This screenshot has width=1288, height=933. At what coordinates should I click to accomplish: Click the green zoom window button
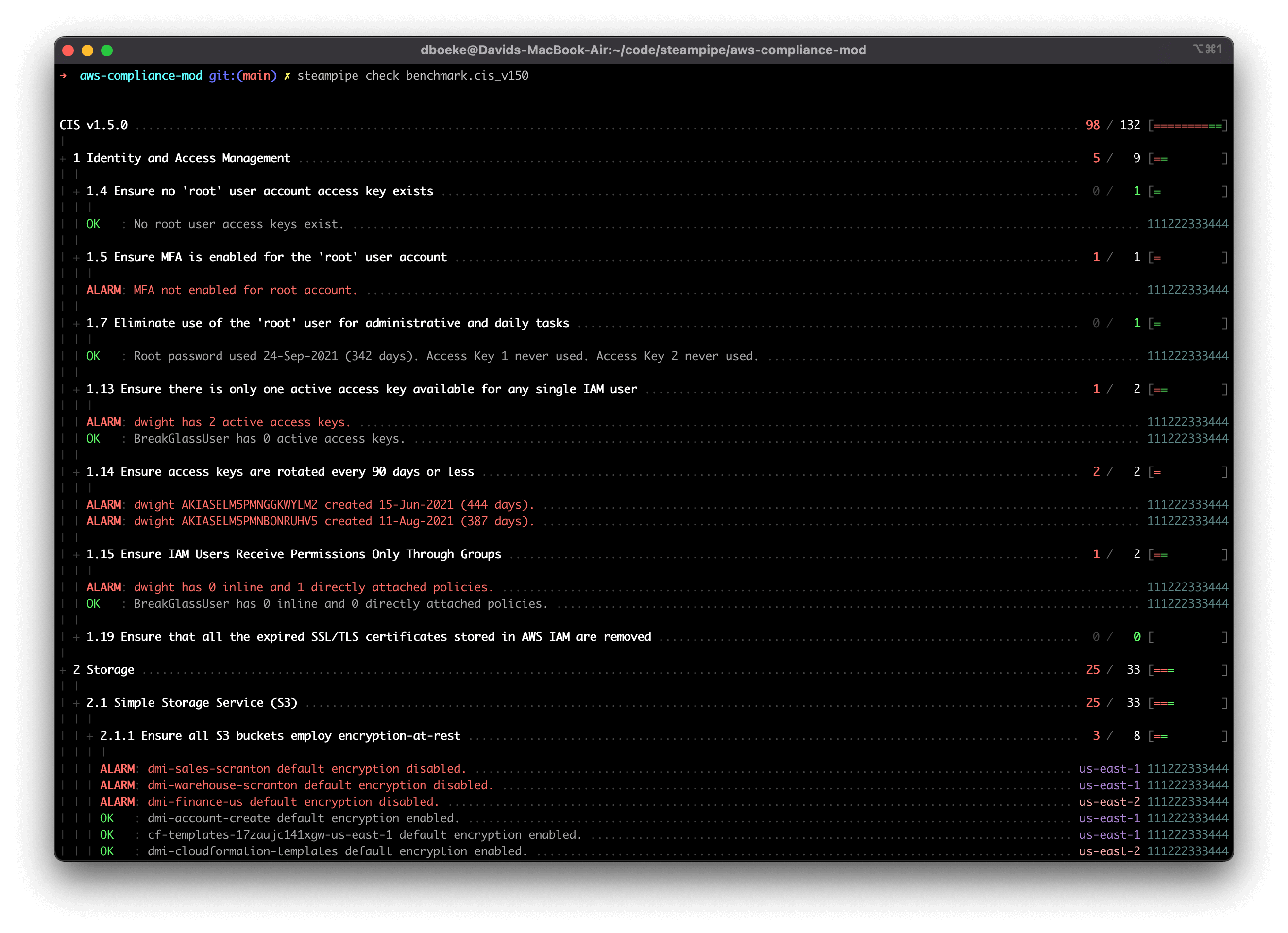click(107, 50)
